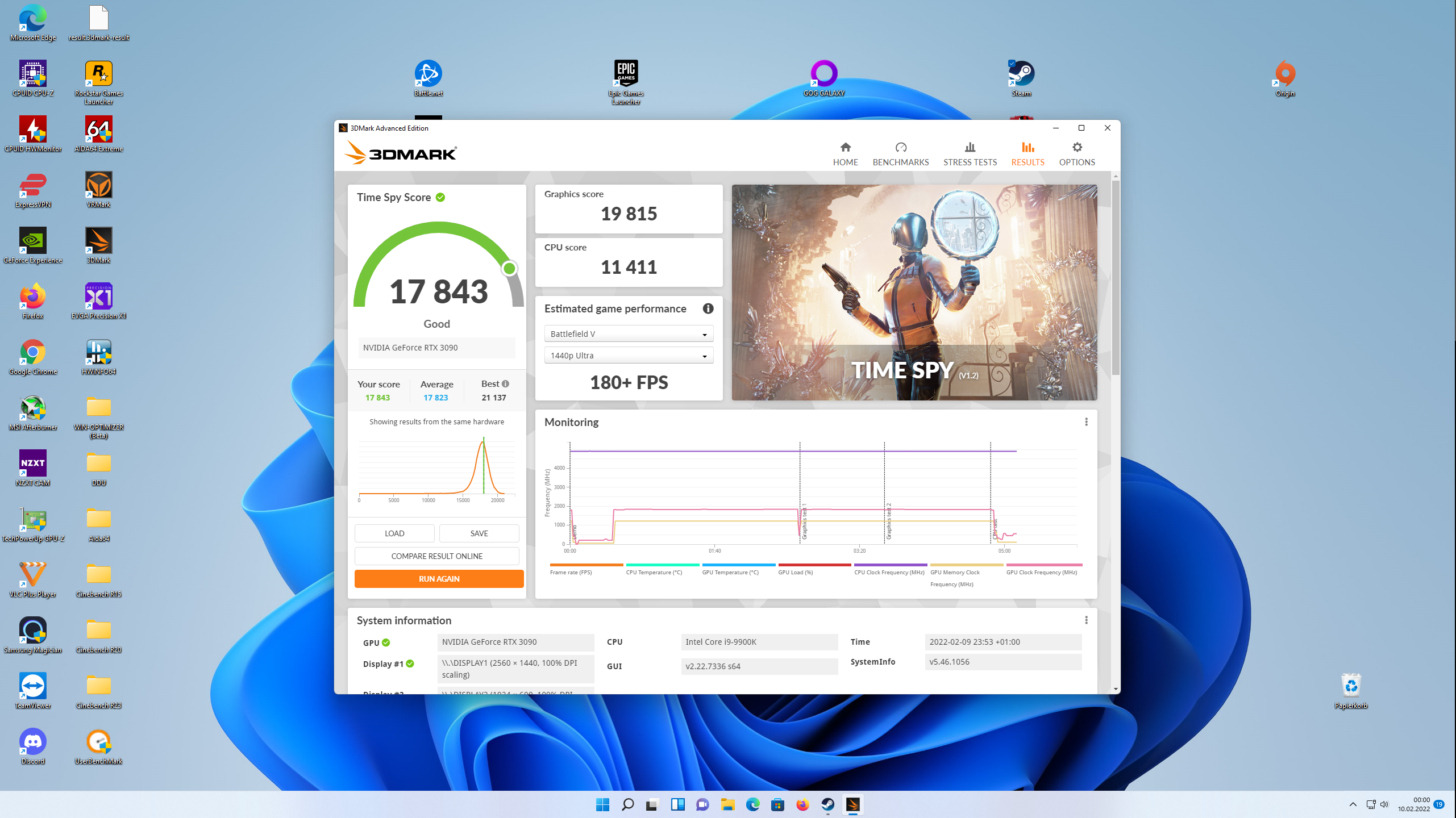This screenshot has width=1456, height=818.
Task: Toggle Frame rate (FPS) graph legend
Action: point(571,572)
